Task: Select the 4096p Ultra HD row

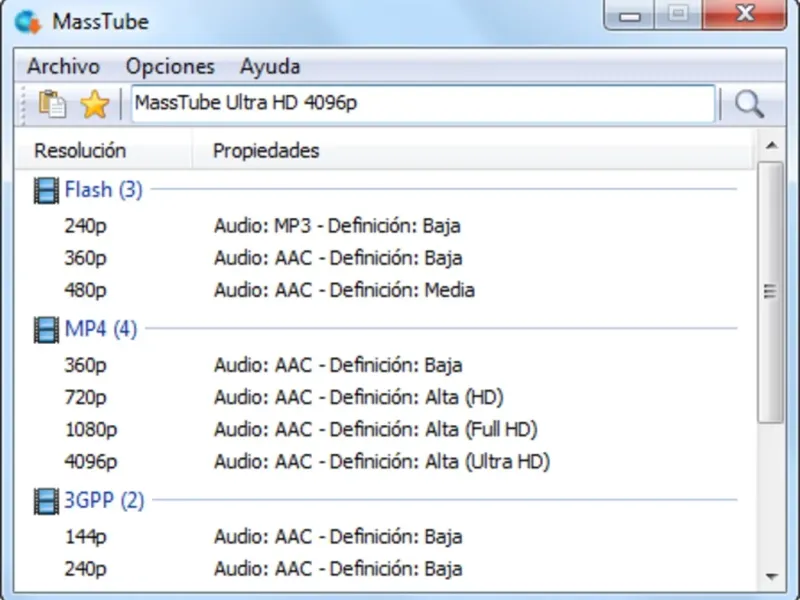Action: coord(385,462)
